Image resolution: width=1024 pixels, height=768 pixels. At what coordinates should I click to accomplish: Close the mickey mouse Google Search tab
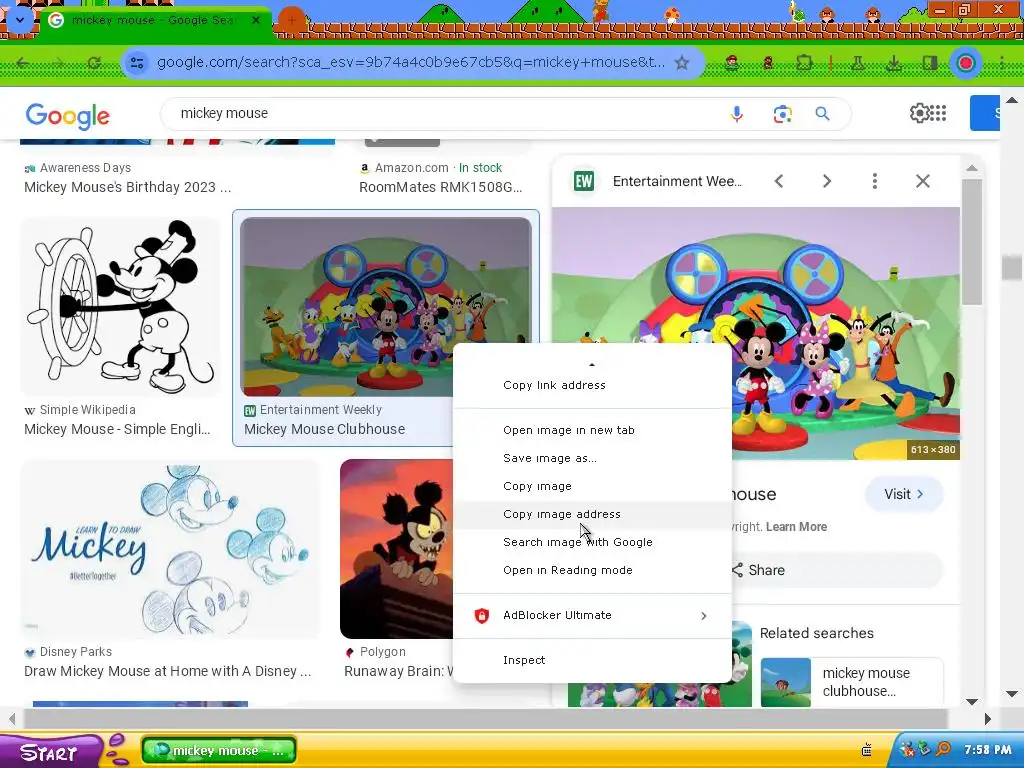[256, 20]
